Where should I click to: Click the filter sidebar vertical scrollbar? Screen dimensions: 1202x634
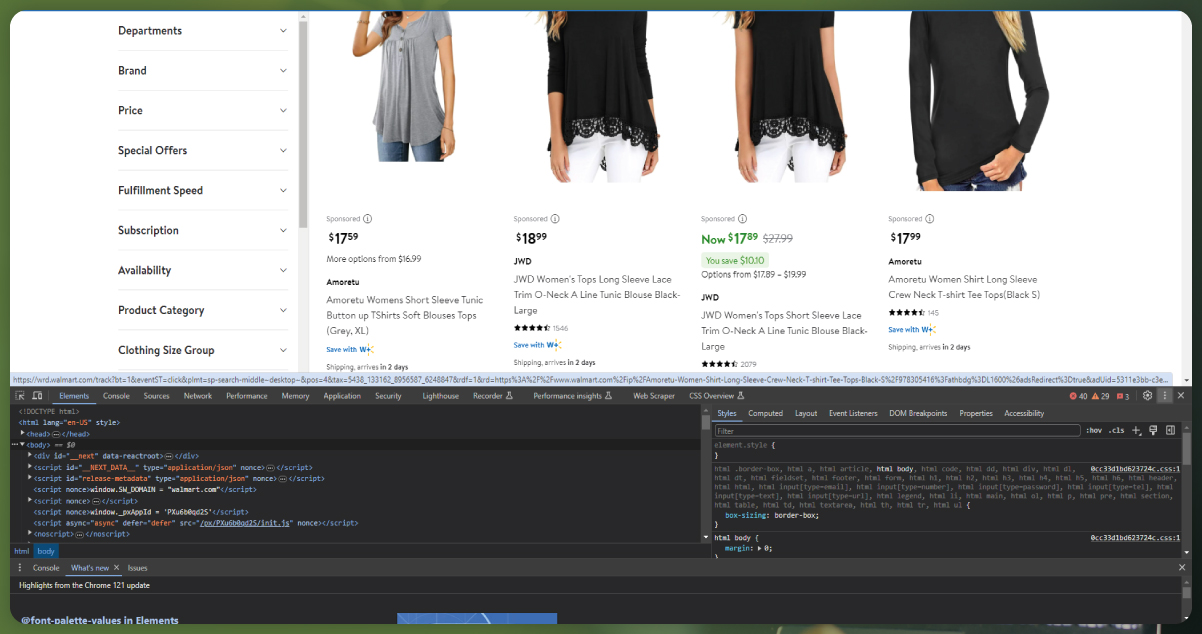(x=303, y=125)
